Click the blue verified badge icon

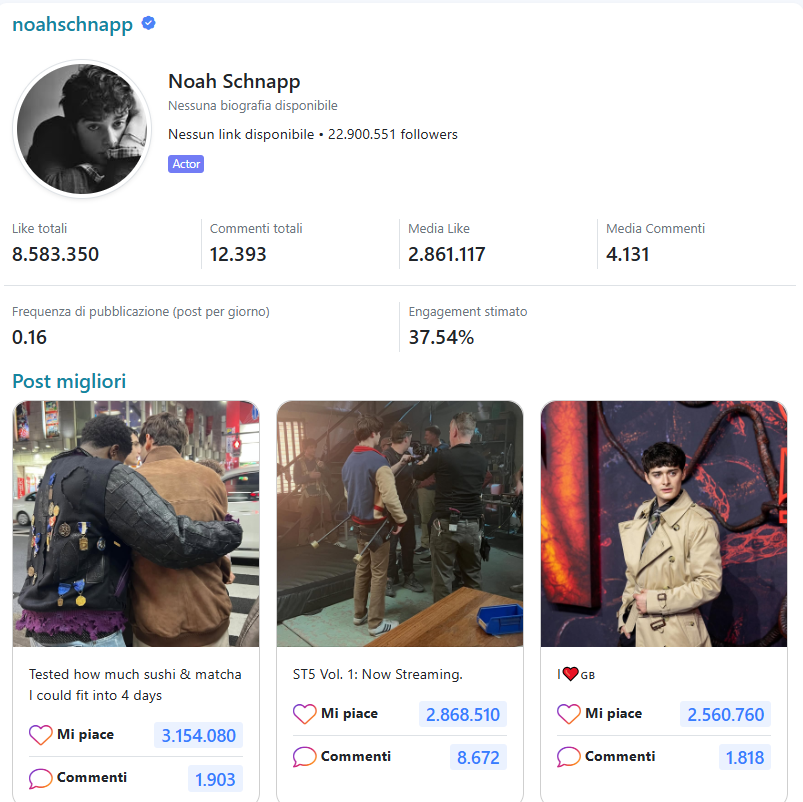pyautogui.click(x=148, y=24)
